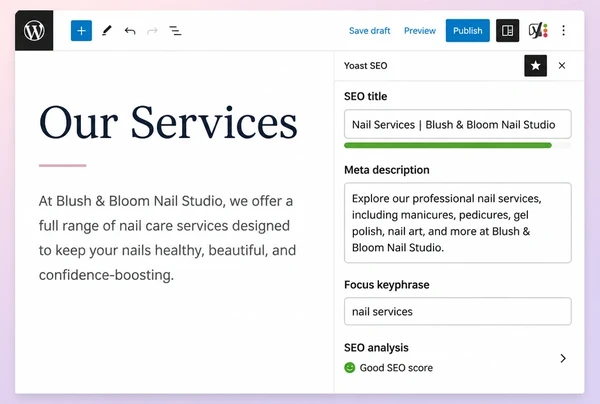Toggle the Yoast SEO toolbar icon
600x404 pixels.
[x=538, y=31]
